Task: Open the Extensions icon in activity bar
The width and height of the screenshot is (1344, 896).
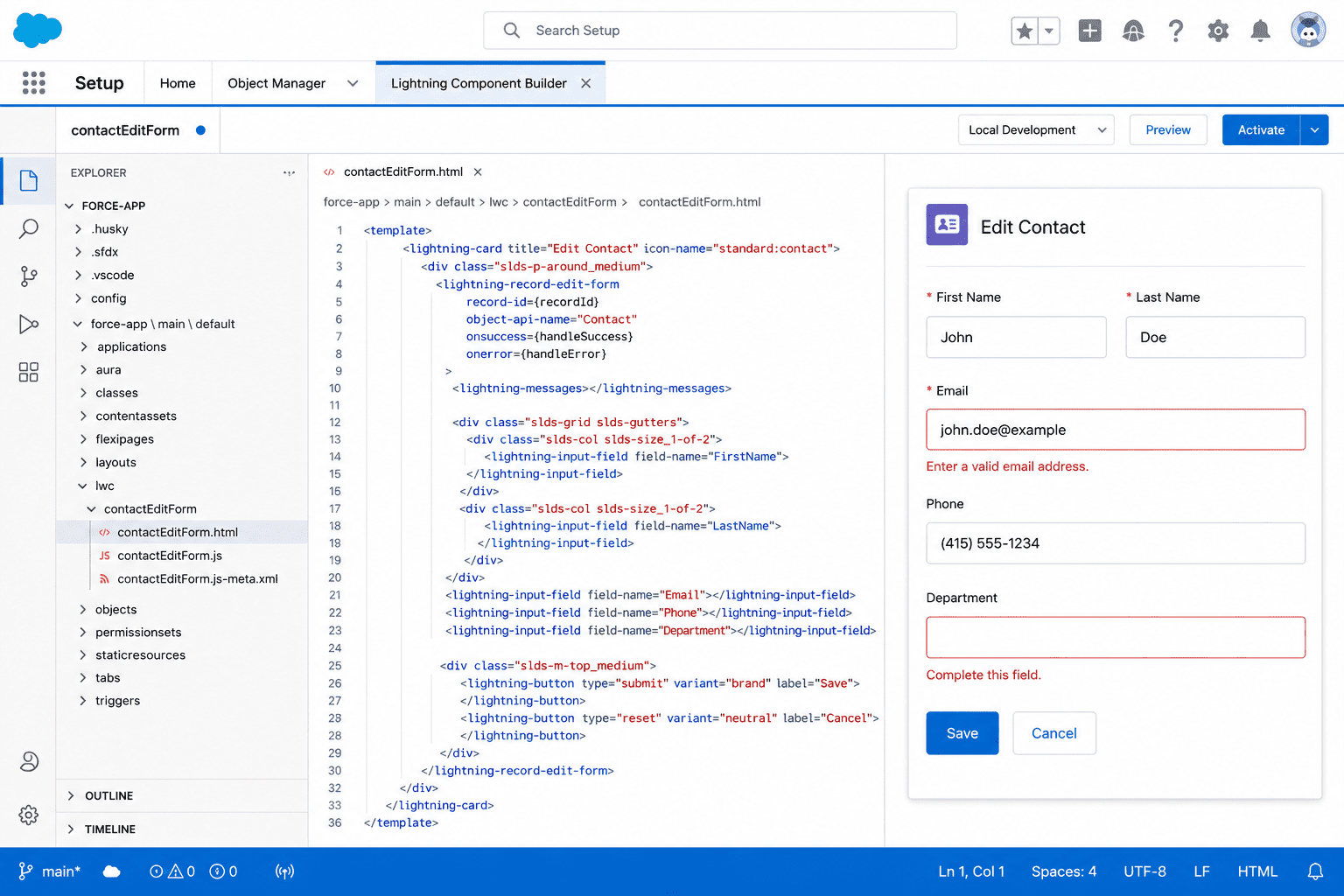Action: 28,372
